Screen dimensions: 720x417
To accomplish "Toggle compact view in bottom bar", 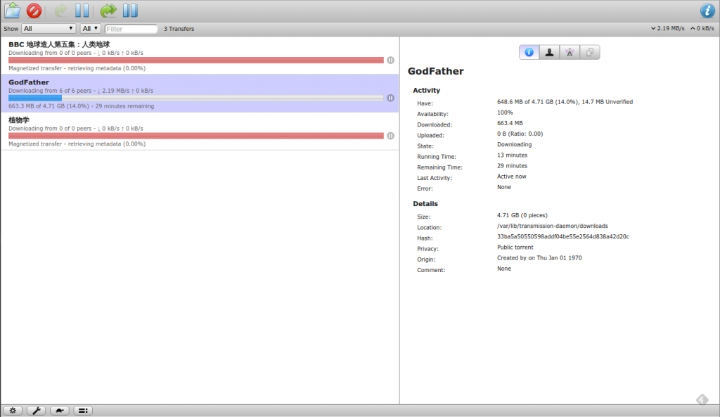I will click(x=84, y=410).
